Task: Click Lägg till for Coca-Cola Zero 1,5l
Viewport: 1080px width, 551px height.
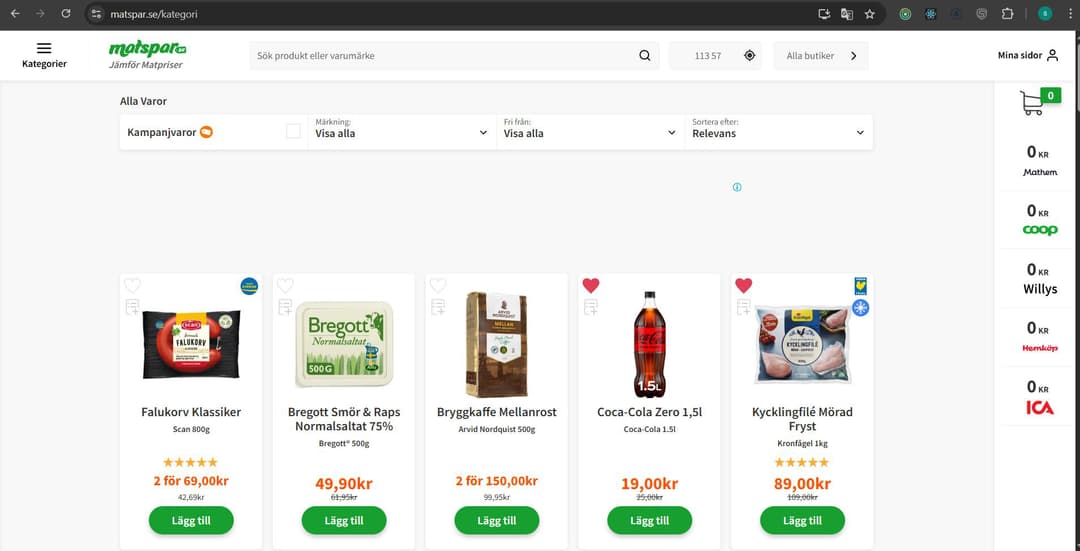Action: 650,520
